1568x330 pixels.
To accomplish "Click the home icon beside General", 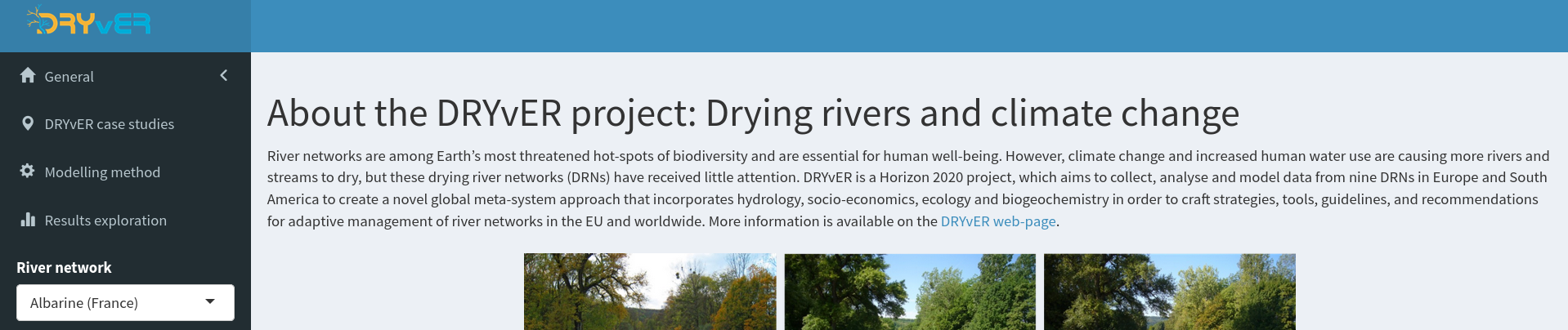I will [x=28, y=75].
